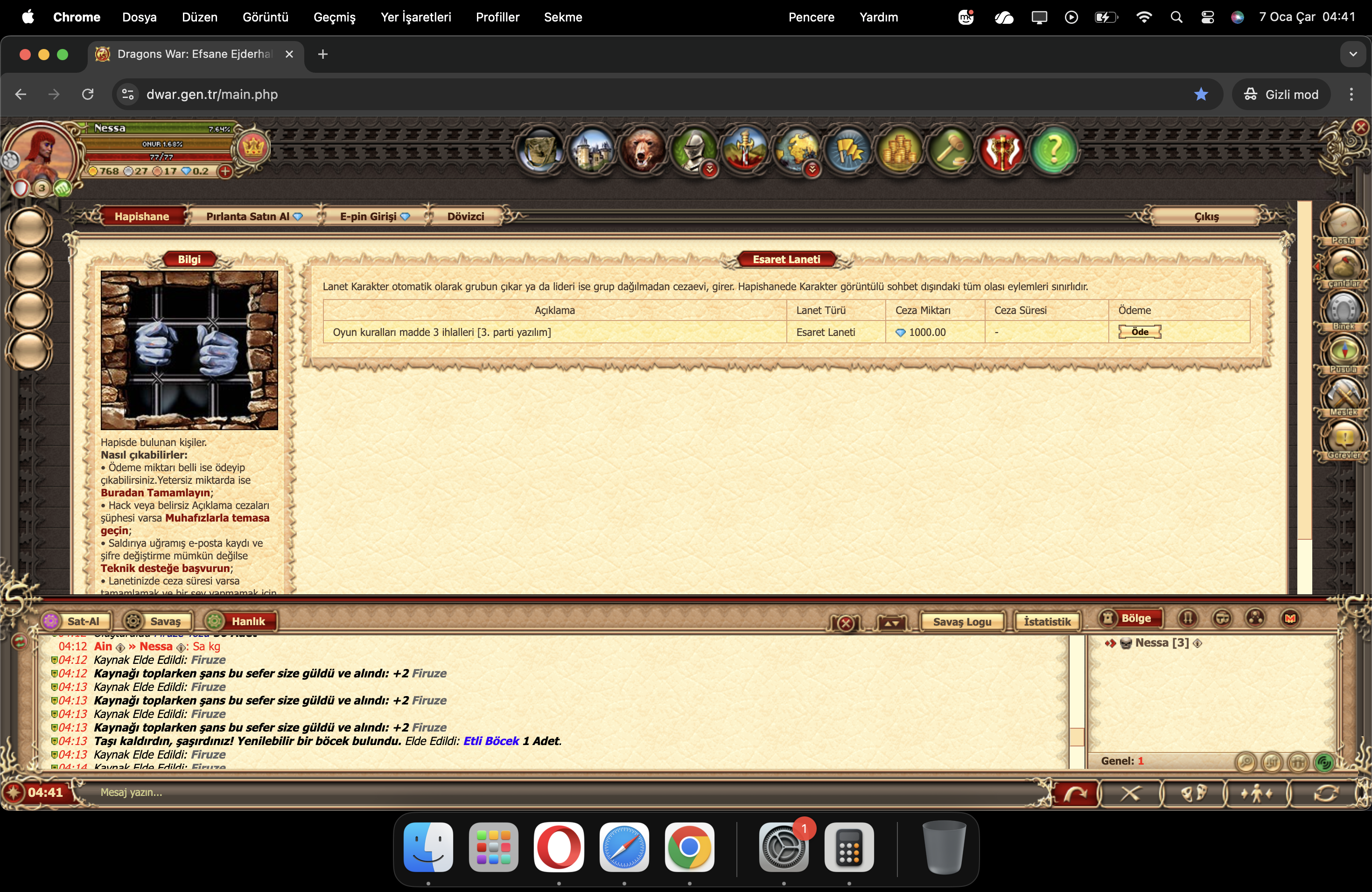Viewport: 1372px width, 892px height.
Task: Click the shield icon under portrait
Action: pos(20,188)
